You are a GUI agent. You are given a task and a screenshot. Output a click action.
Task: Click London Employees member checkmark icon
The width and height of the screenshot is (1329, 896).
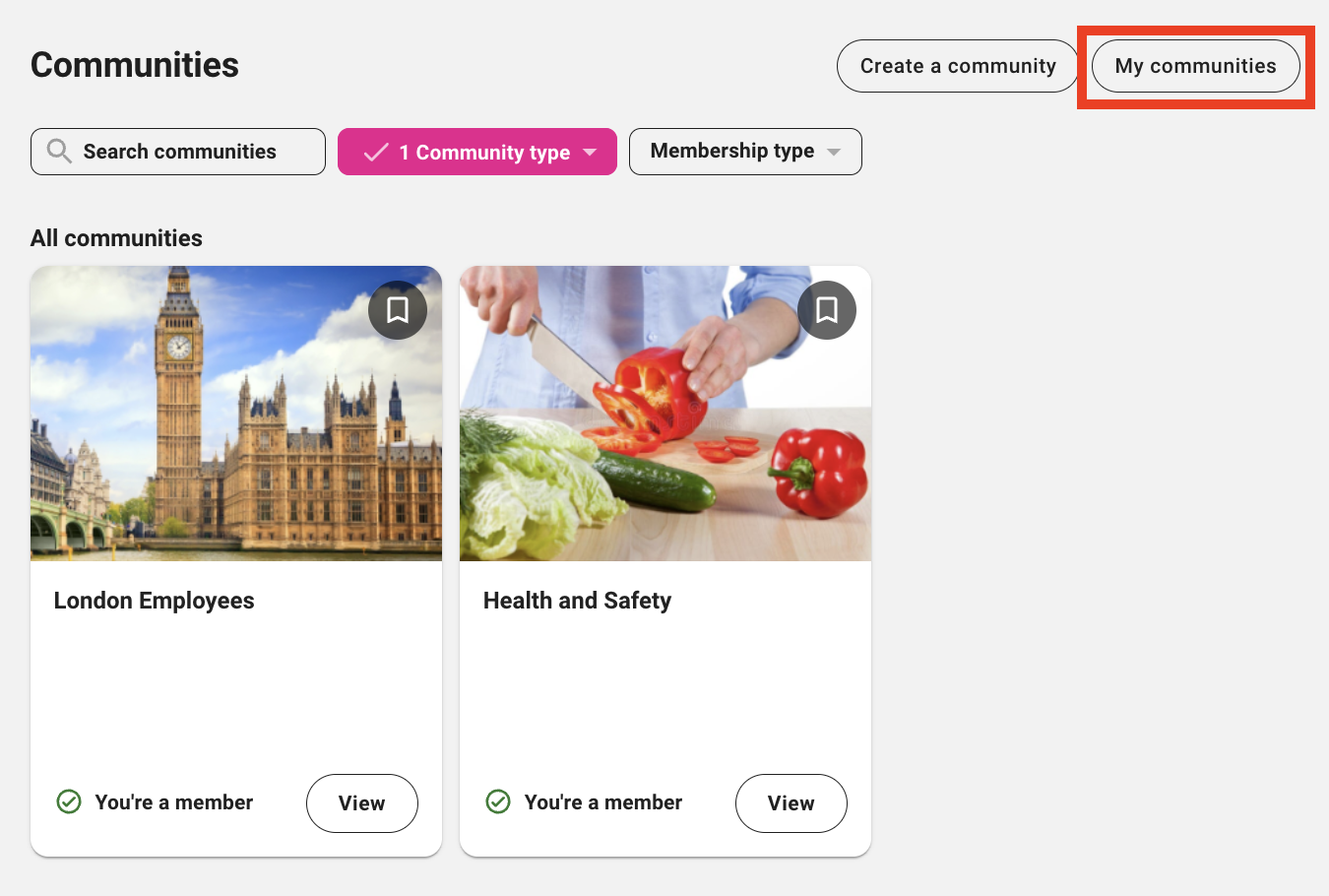(x=69, y=802)
